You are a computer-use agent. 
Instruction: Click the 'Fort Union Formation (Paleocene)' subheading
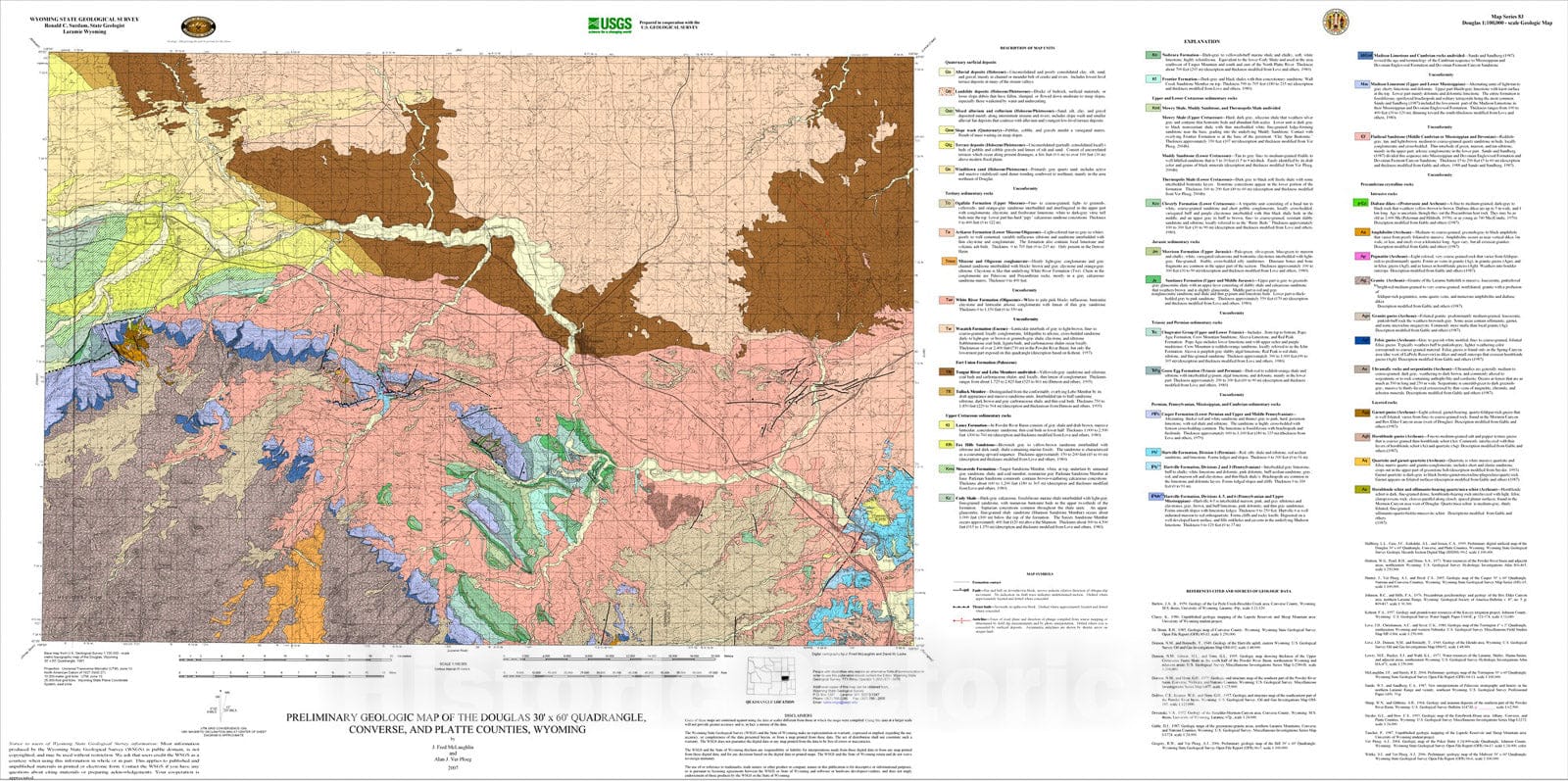pyautogui.click(x=985, y=361)
